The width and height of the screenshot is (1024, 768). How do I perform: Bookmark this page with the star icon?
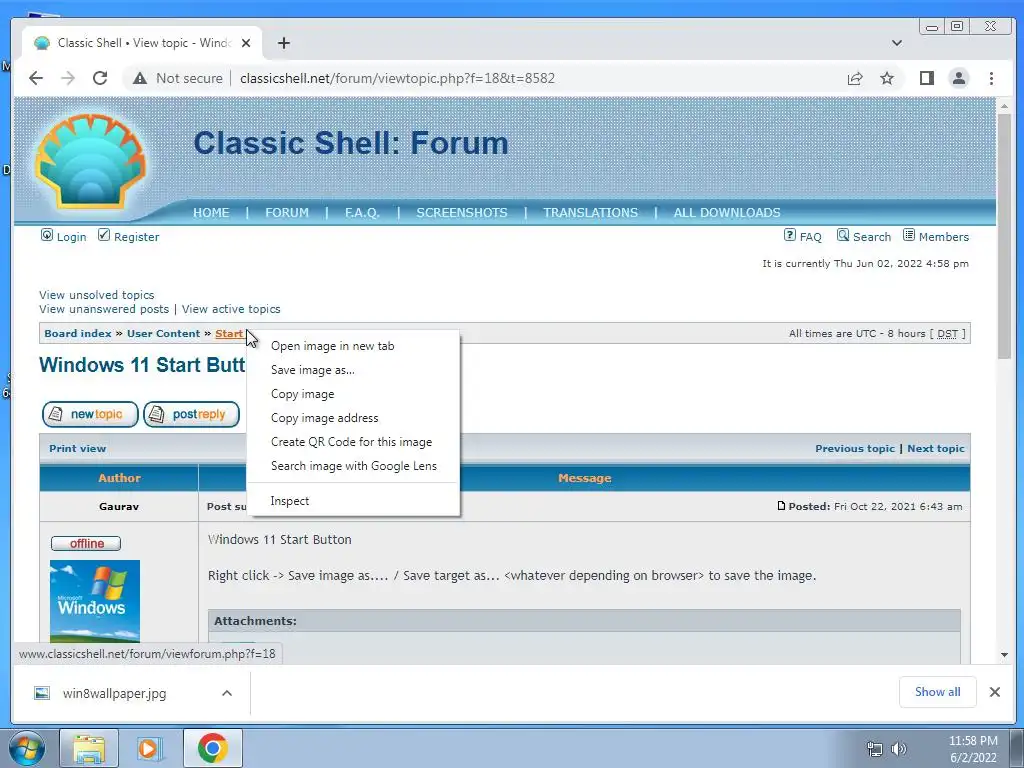tap(887, 78)
